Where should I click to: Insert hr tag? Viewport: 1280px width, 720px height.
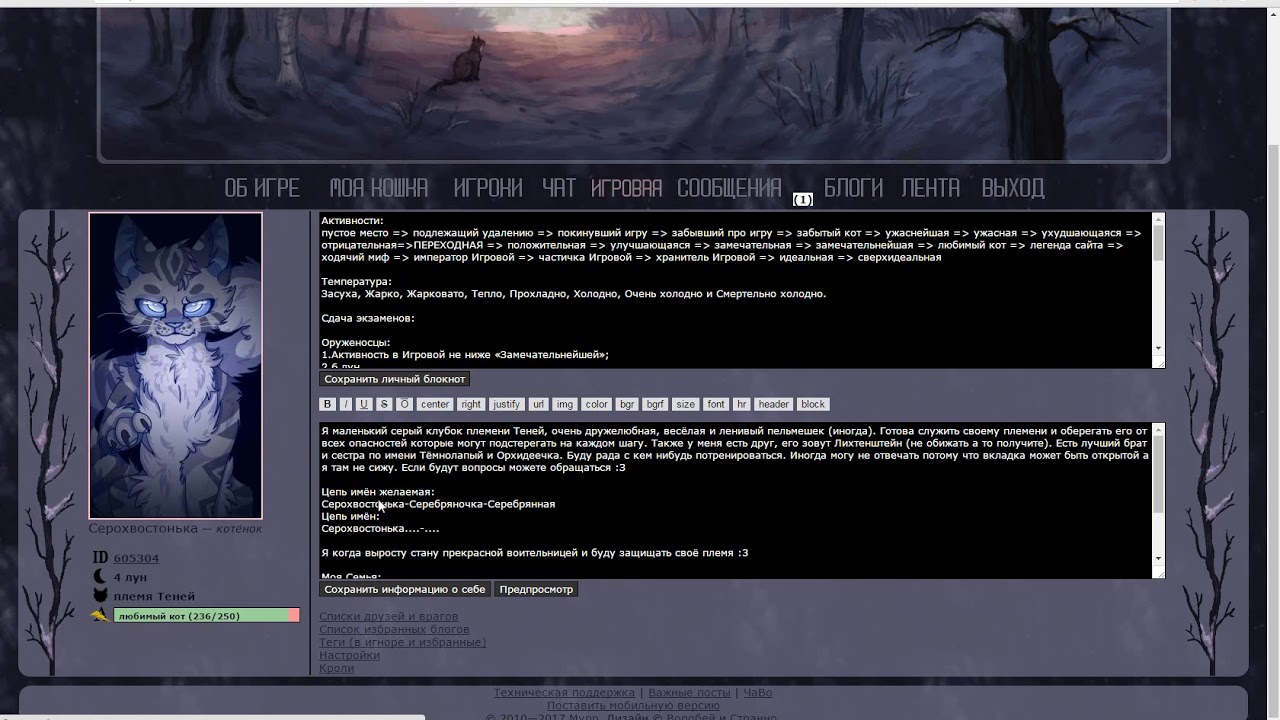(x=741, y=404)
